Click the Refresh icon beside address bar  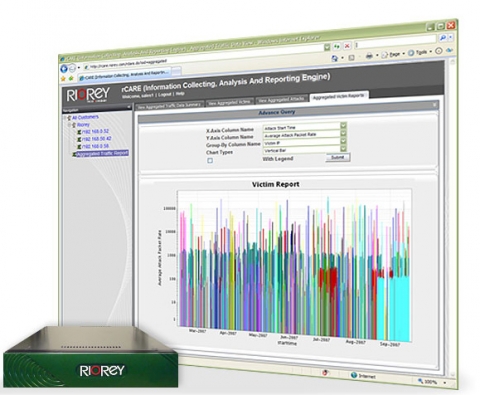[x=337, y=46]
